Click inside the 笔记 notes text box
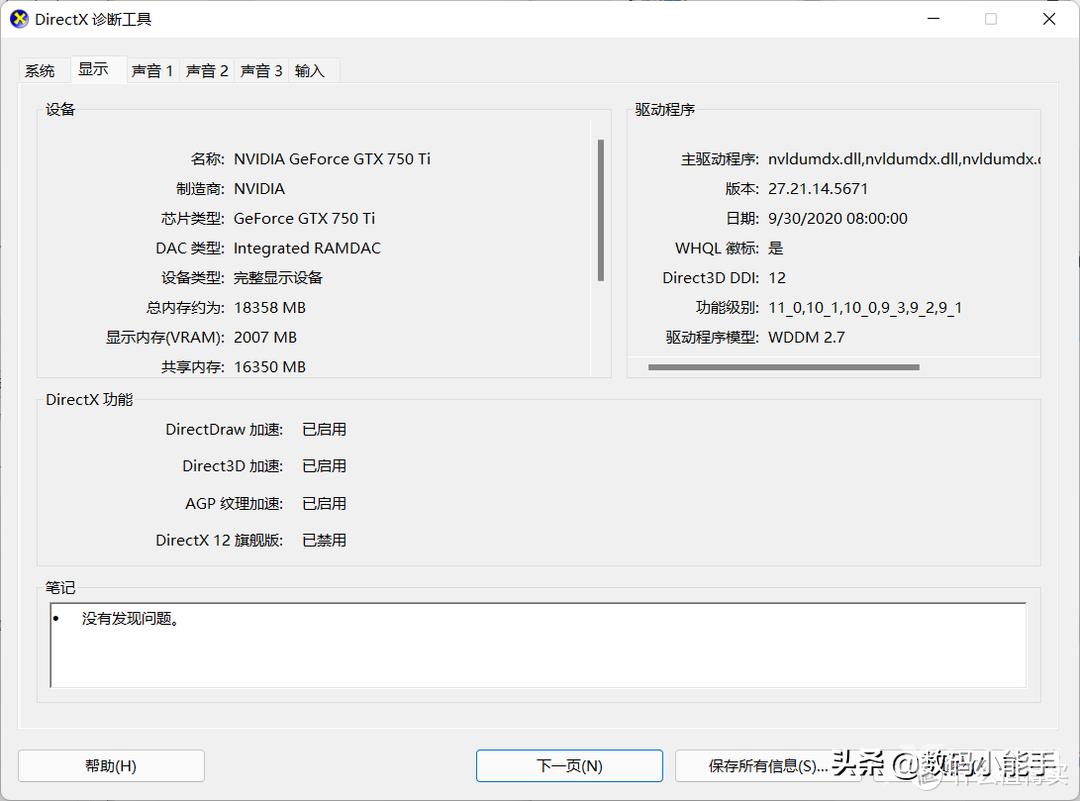Viewport: 1080px width, 801px height. tap(538, 645)
